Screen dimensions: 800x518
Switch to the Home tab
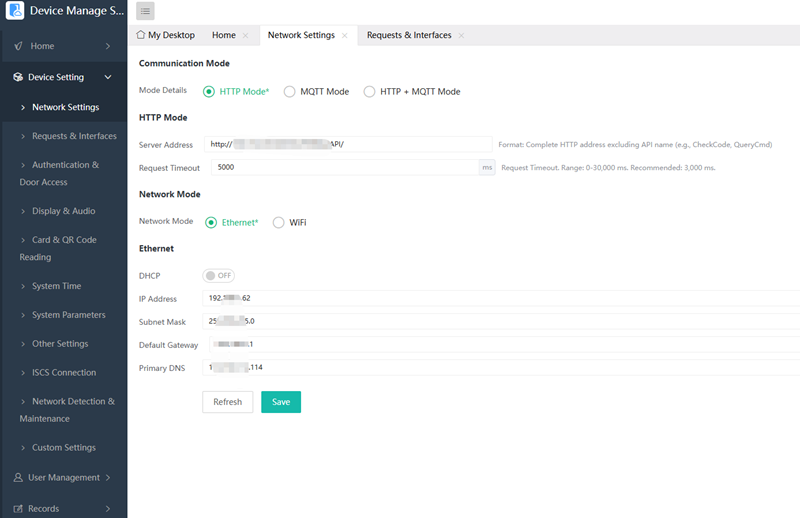224,35
